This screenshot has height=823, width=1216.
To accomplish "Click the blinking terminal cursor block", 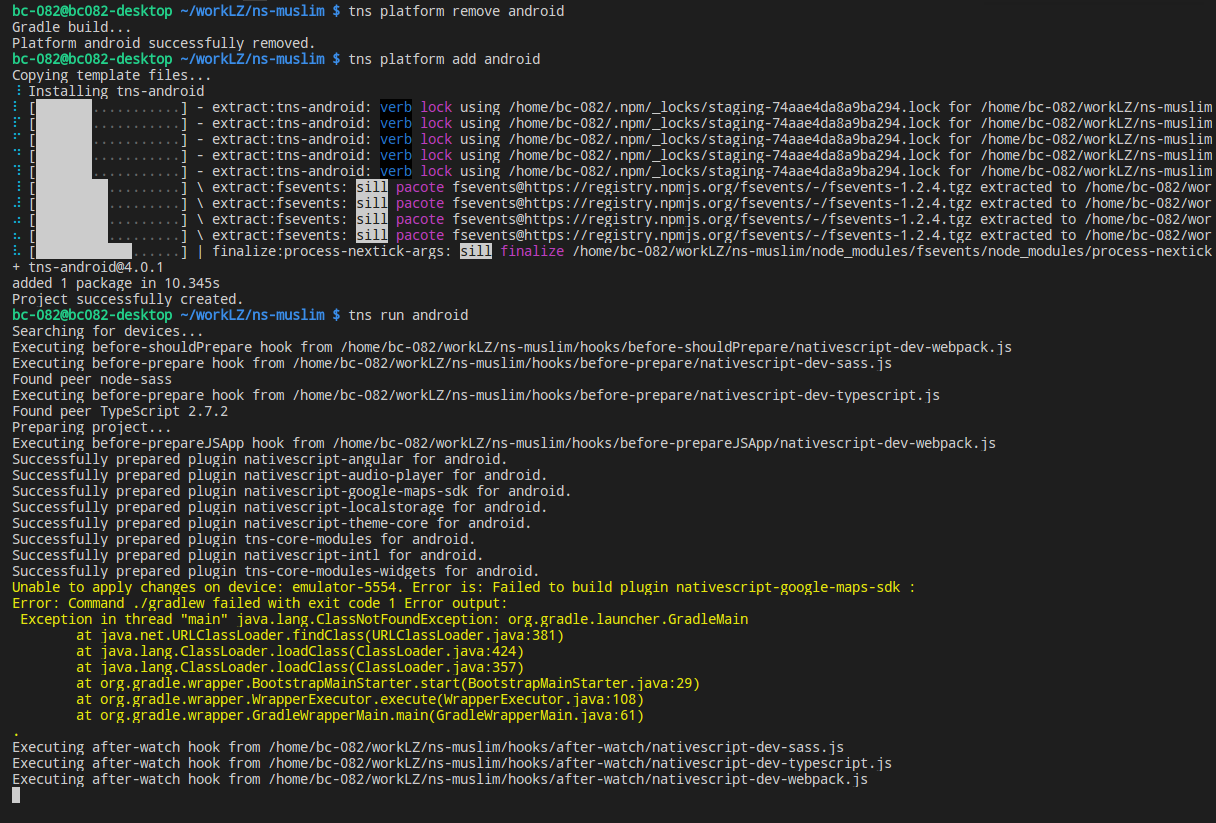I will pos(14,794).
